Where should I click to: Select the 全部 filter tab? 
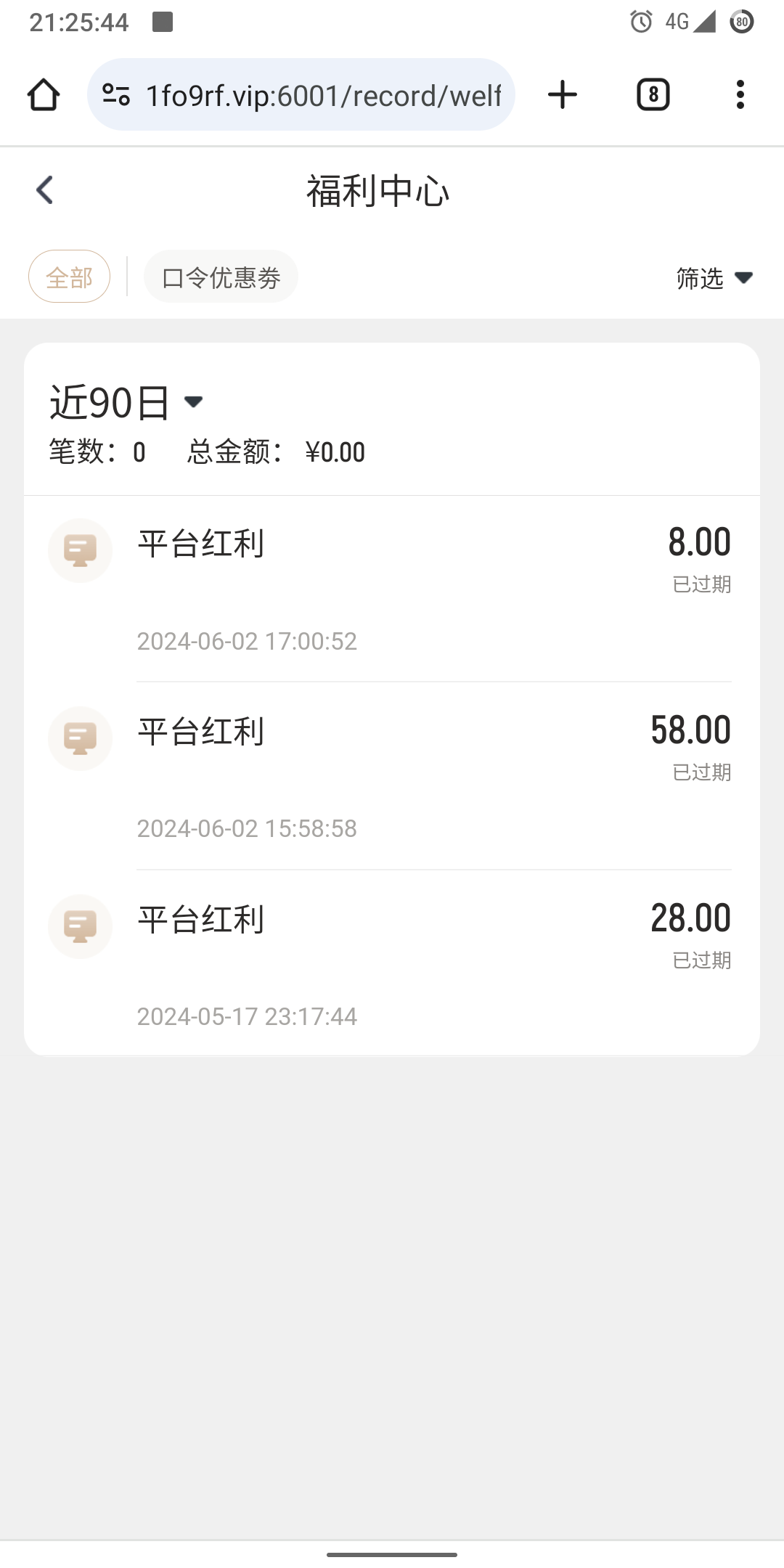pyautogui.click(x=69, y=277)
